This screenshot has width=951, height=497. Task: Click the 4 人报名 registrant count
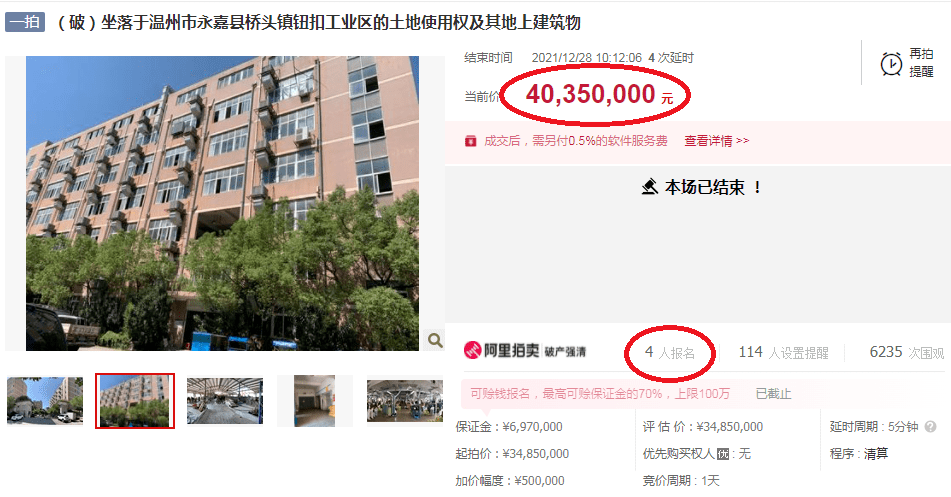(x=670, y=353)
